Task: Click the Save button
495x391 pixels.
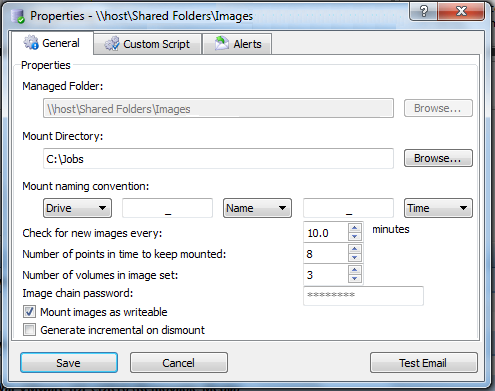Action: (69, 363)
